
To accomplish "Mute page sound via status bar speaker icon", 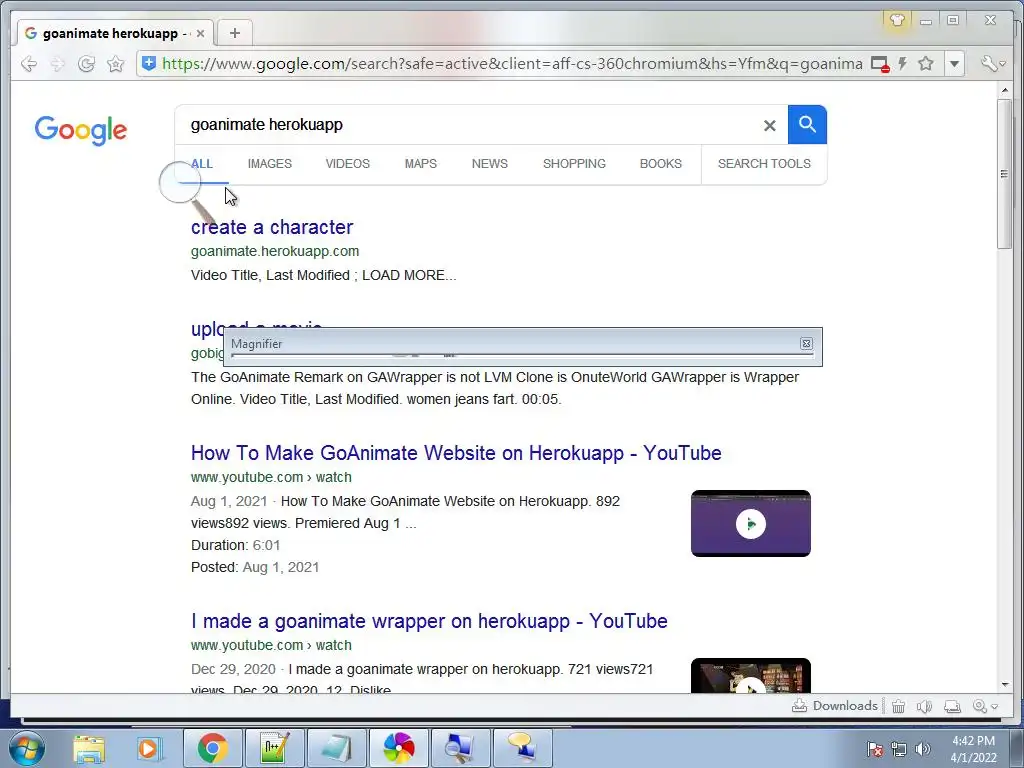I will pyautogui.click(x=924, y=706).
